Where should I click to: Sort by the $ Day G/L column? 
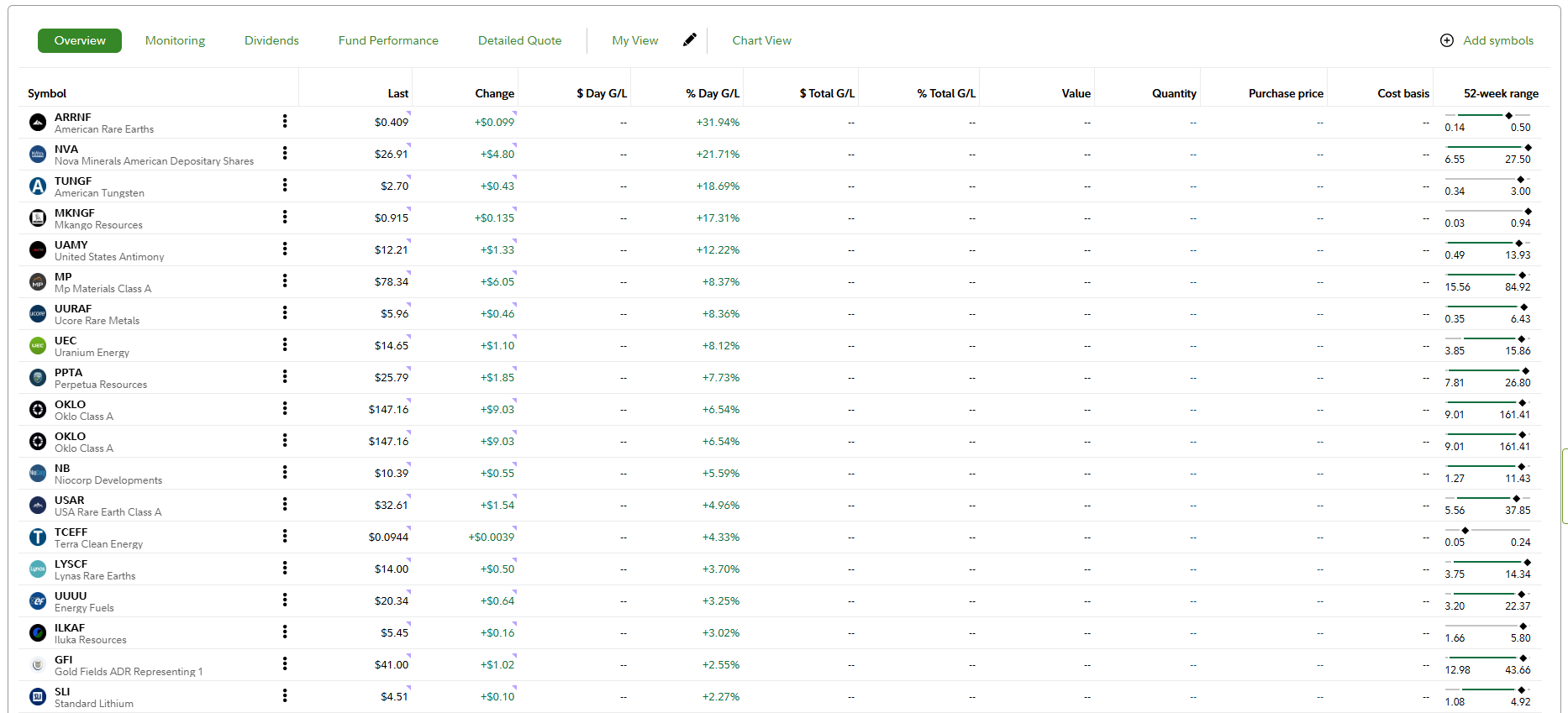click(602, 93)
